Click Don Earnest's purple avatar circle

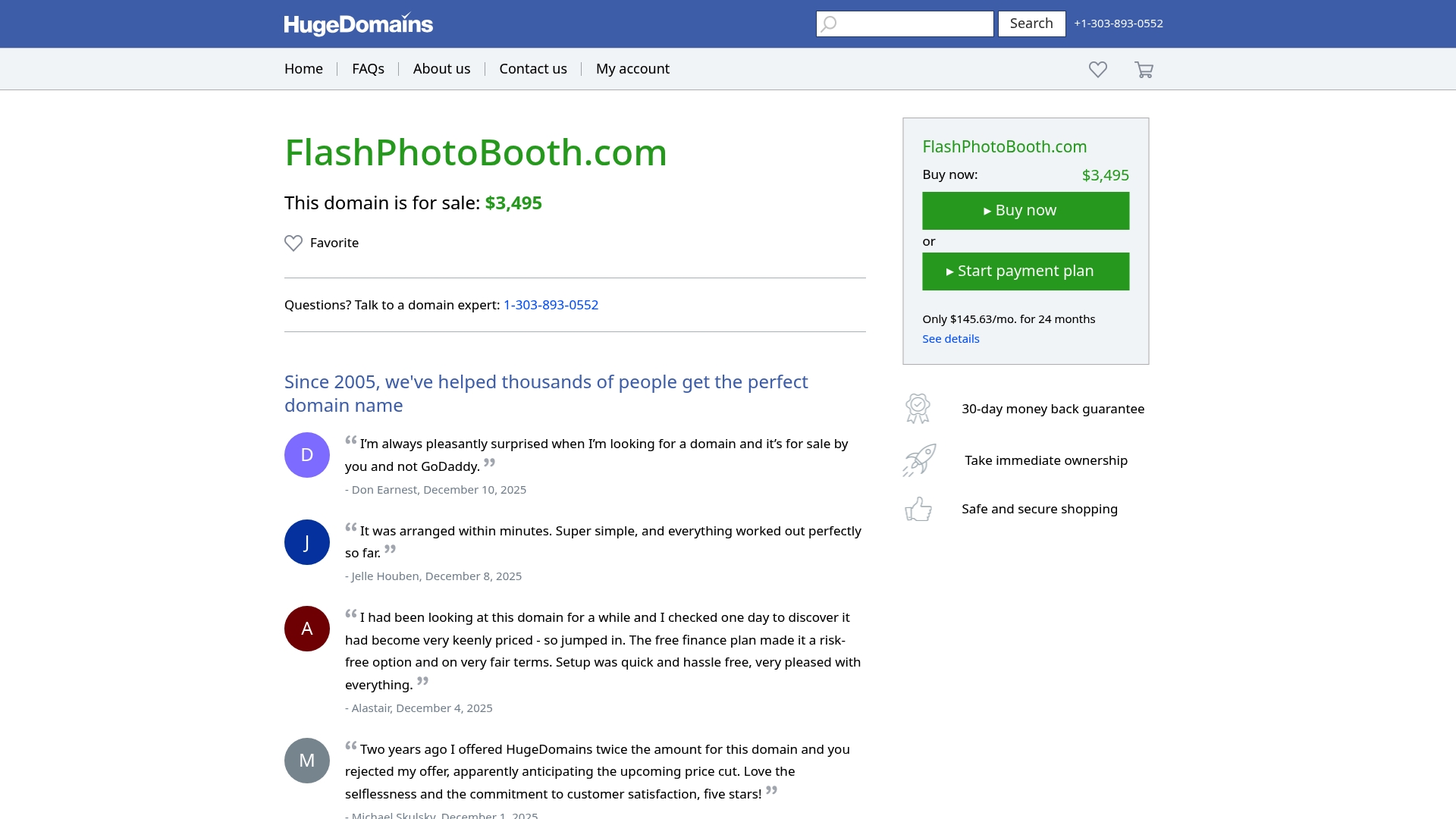click(306, 454)
